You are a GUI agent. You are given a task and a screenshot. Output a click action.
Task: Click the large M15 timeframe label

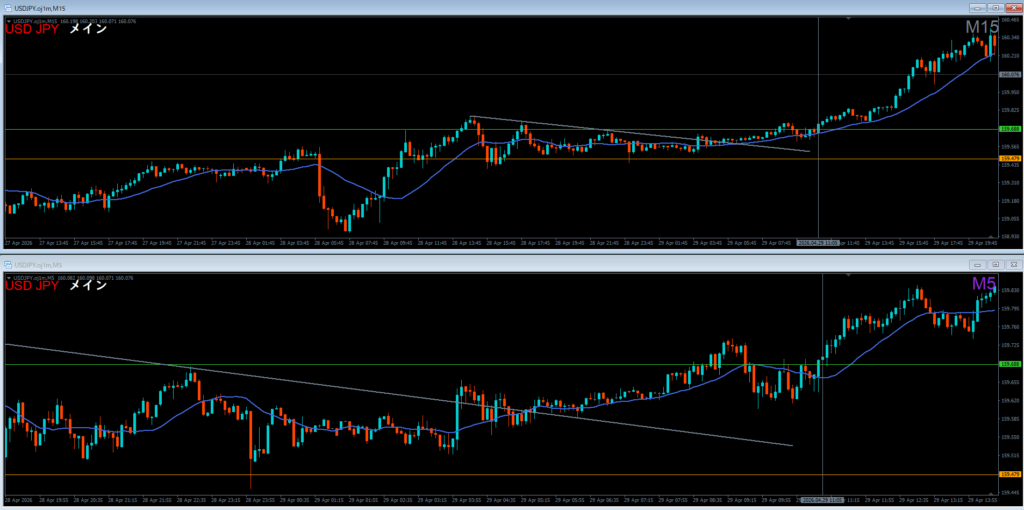click(982, 27)
